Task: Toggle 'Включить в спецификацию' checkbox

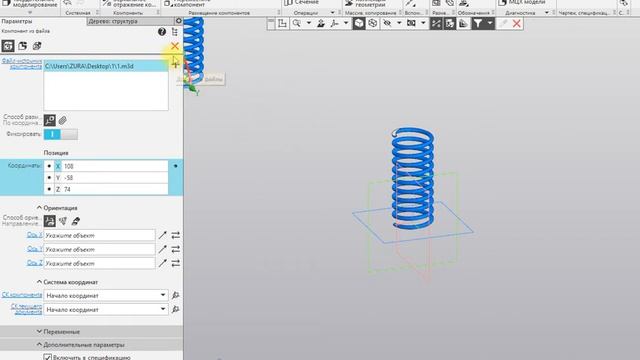Action: pyautogui.click(x=47, y=357)
